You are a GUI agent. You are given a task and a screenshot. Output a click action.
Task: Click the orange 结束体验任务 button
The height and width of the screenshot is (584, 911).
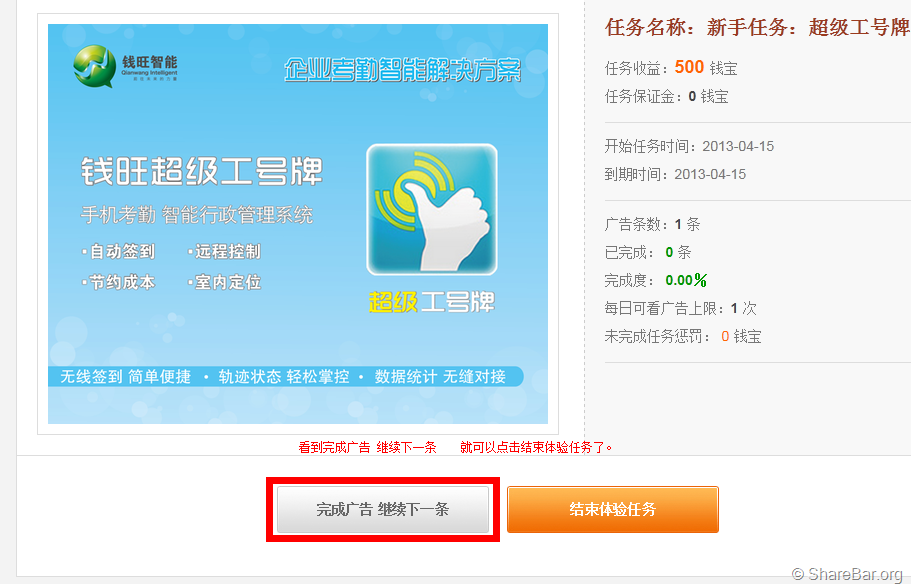point(613,509)
